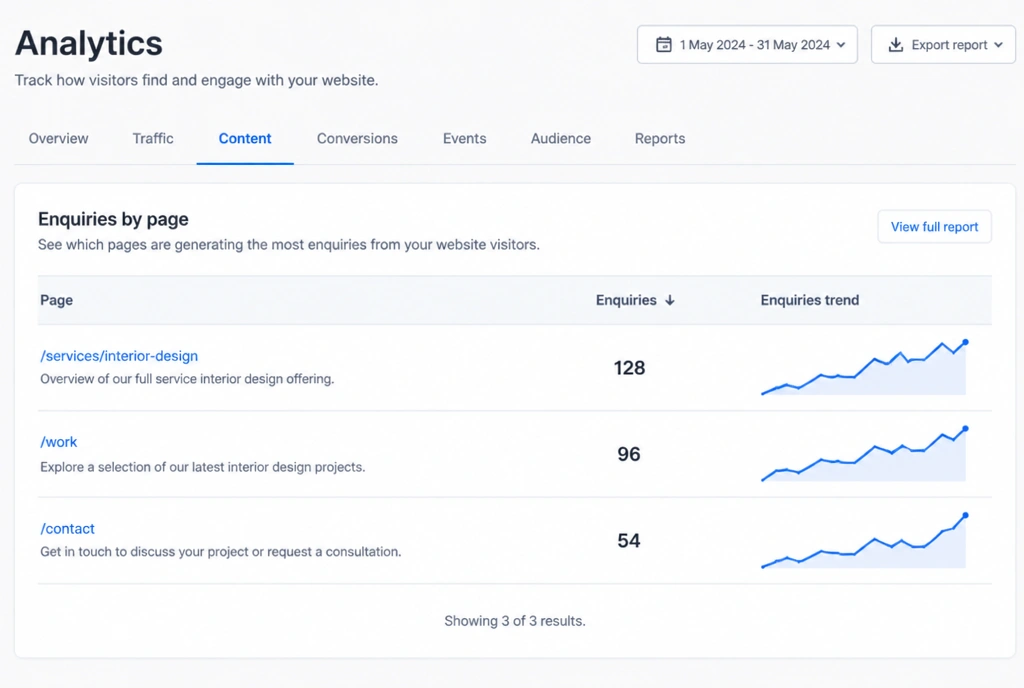Go to the Events tab
Image resolution: width=1024 pixels, height=688 pixels.
coord(464,138)
